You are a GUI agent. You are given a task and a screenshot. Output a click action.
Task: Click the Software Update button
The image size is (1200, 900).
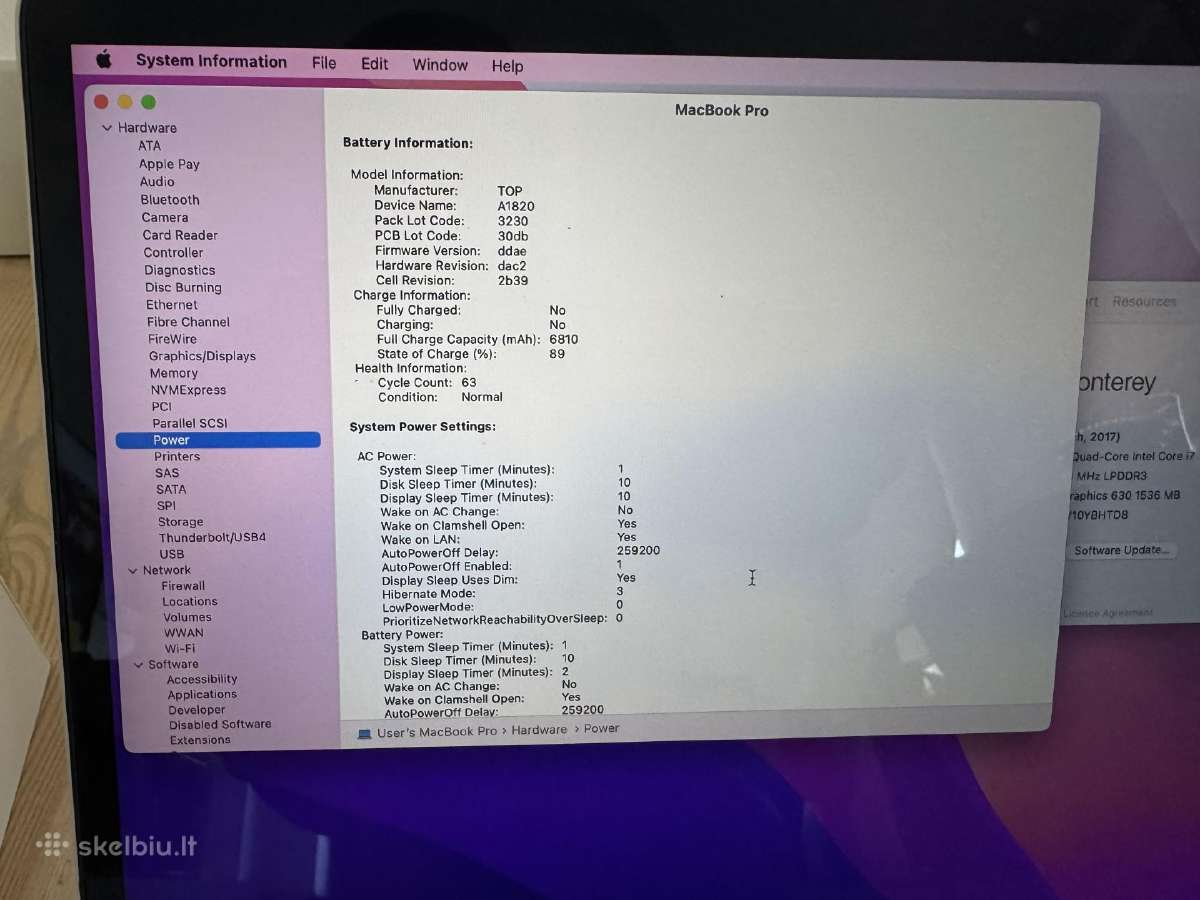pyautogui.click(x=1119, y=550)
